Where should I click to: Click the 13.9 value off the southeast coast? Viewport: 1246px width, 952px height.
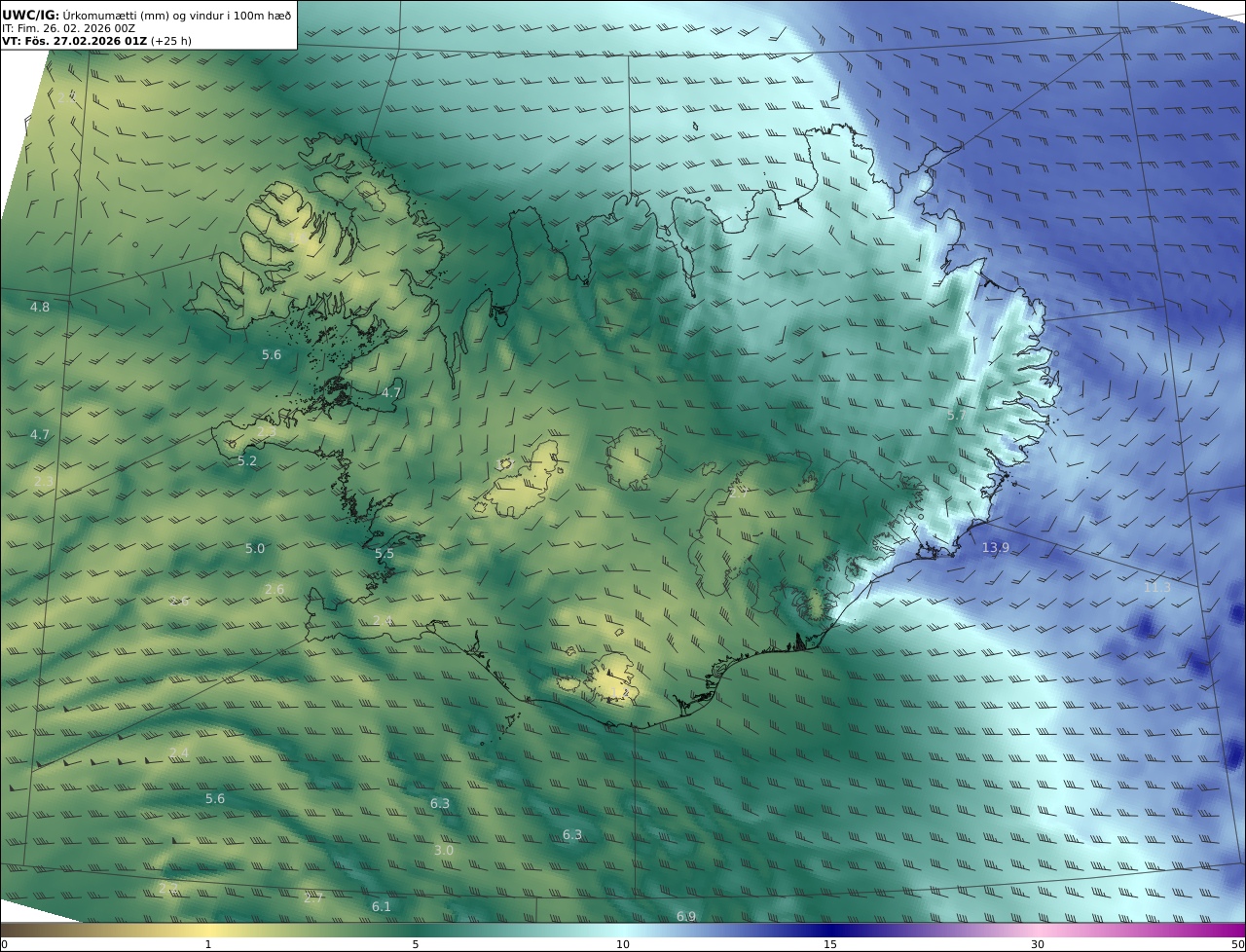point(995,547)
